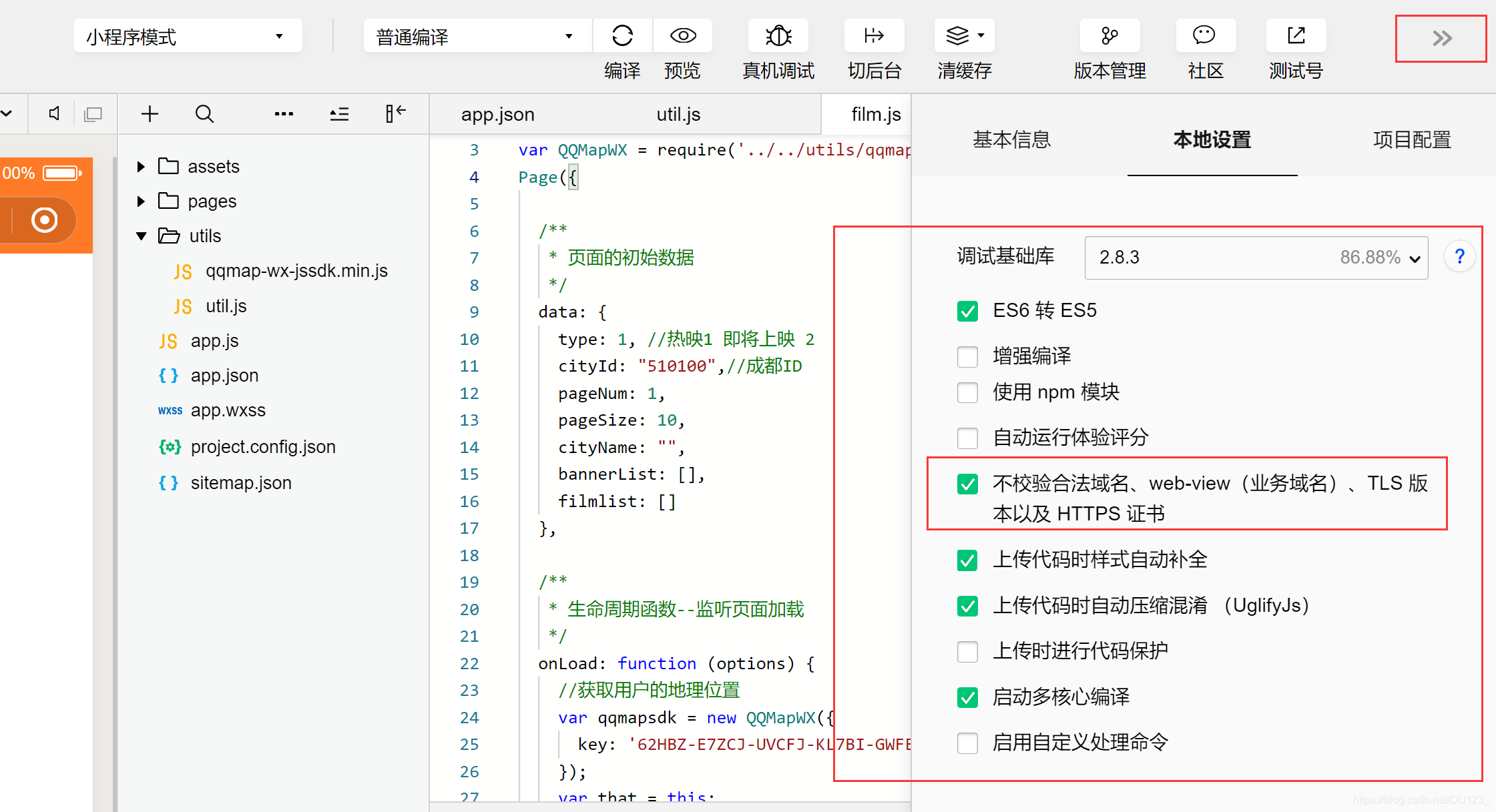This screenshot has height=812, width=1496.
Task: Enable 使用 npm 模块 checkbox
Action: pos(967,392)
